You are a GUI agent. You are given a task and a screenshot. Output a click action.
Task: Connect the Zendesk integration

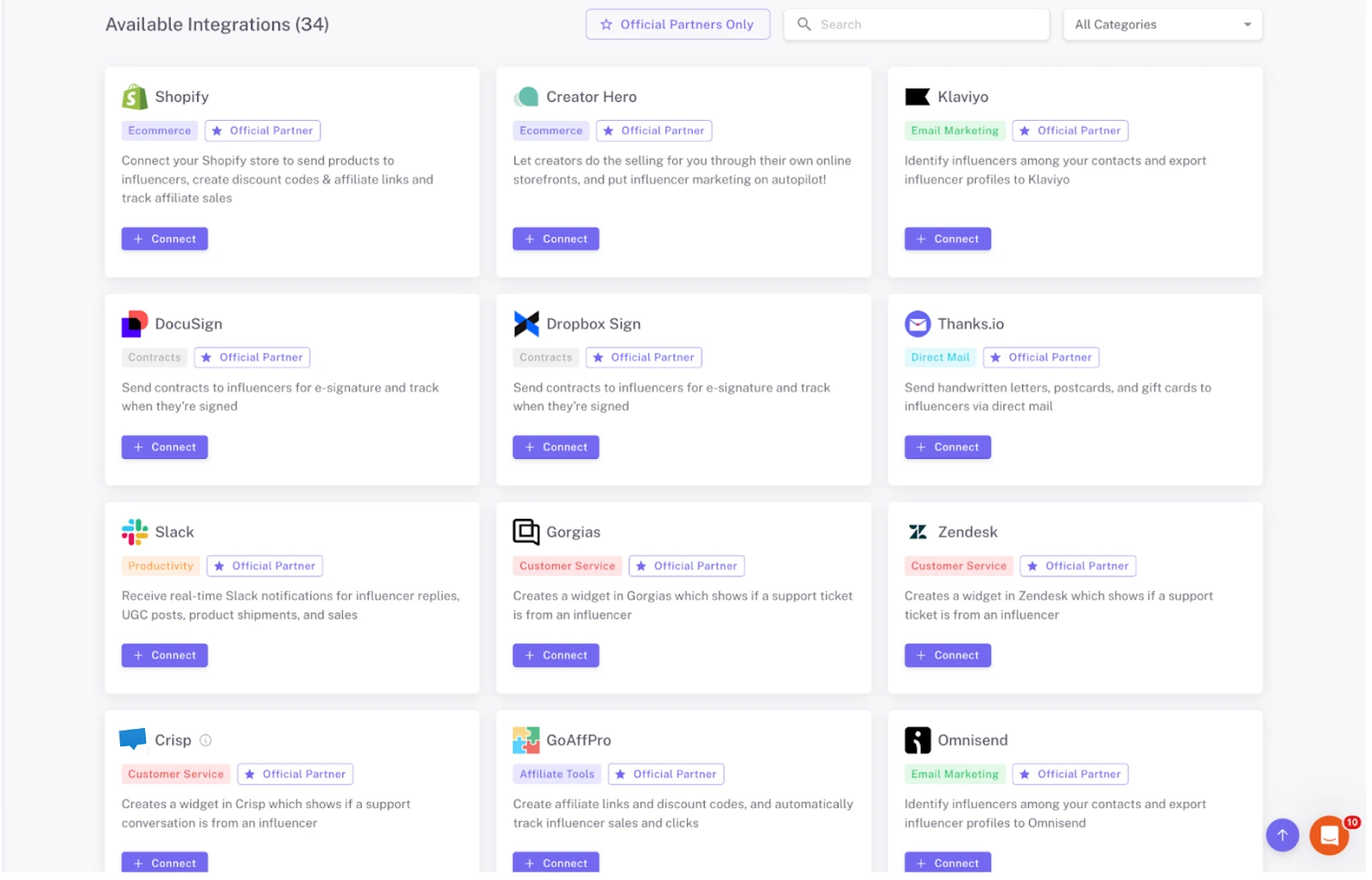[x=948, y=656]
